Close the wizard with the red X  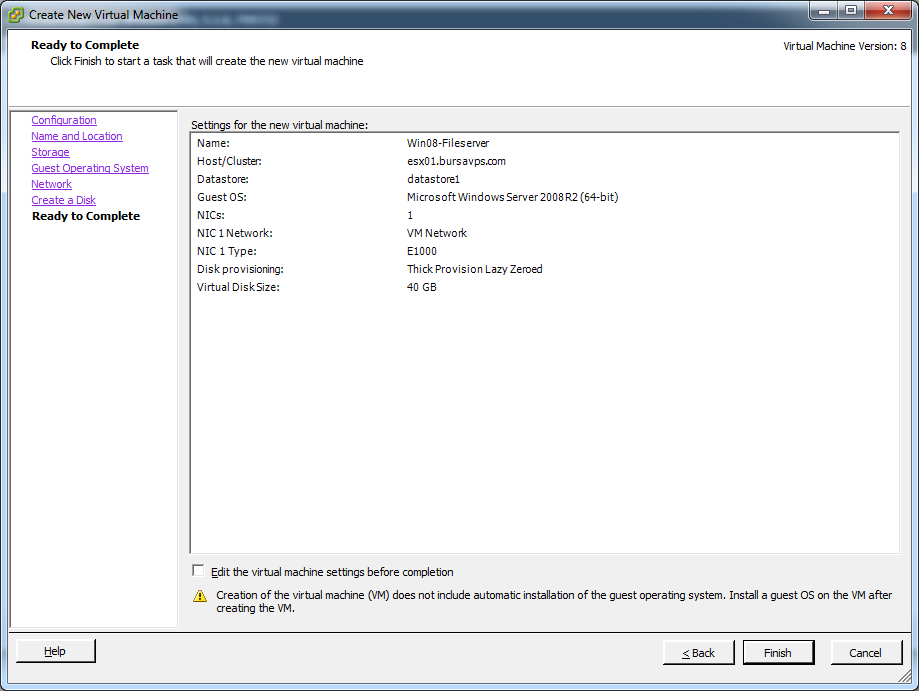[887, 12]
